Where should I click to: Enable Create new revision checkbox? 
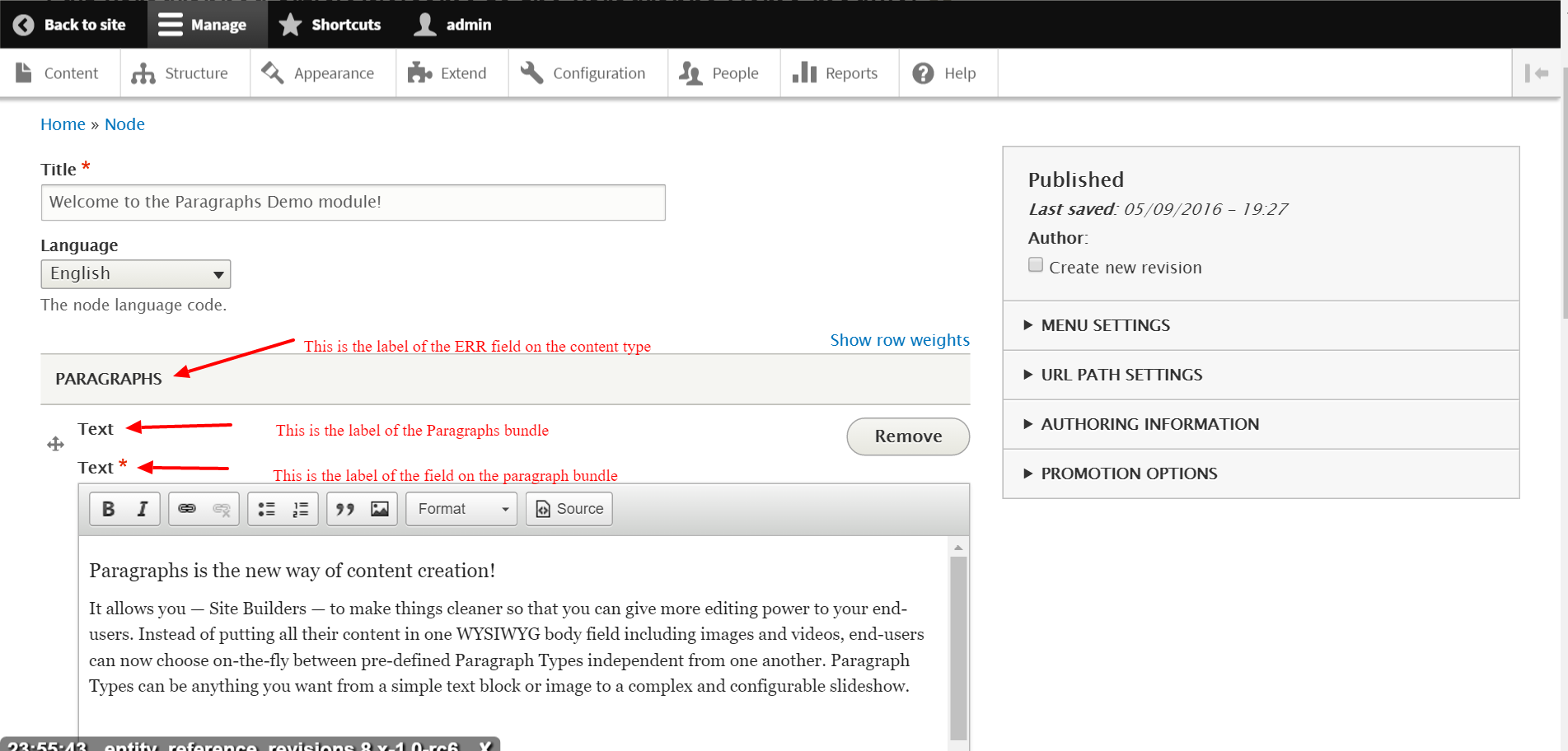(x=1036, y=265)
